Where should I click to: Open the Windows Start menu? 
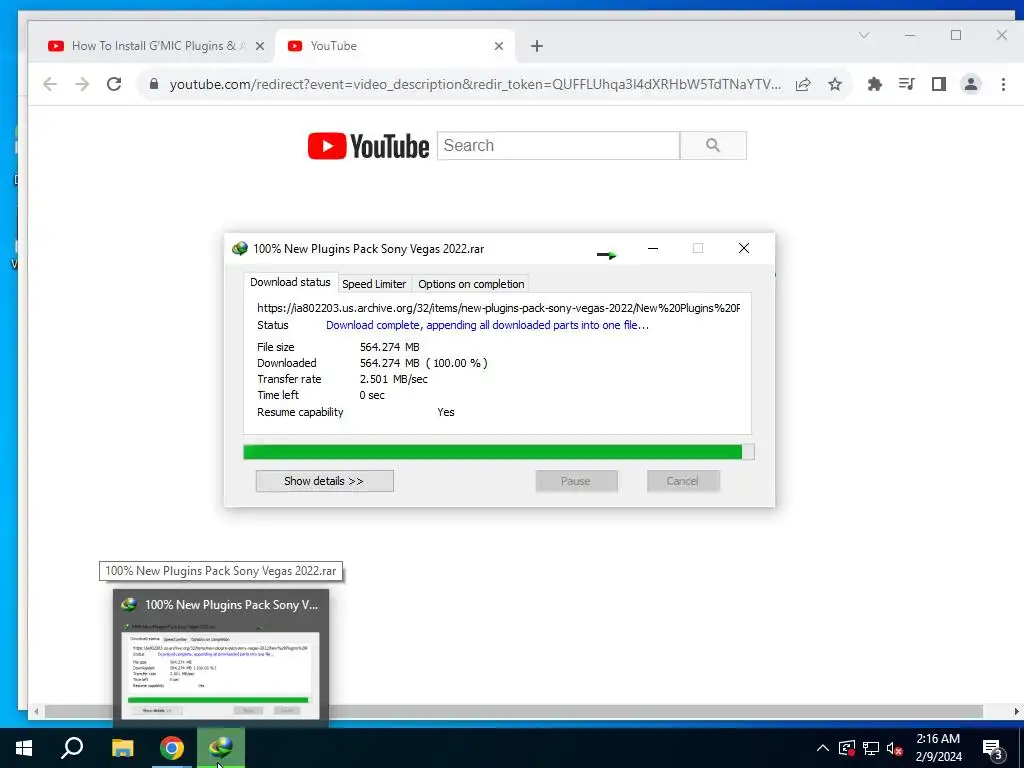[24, 748]
